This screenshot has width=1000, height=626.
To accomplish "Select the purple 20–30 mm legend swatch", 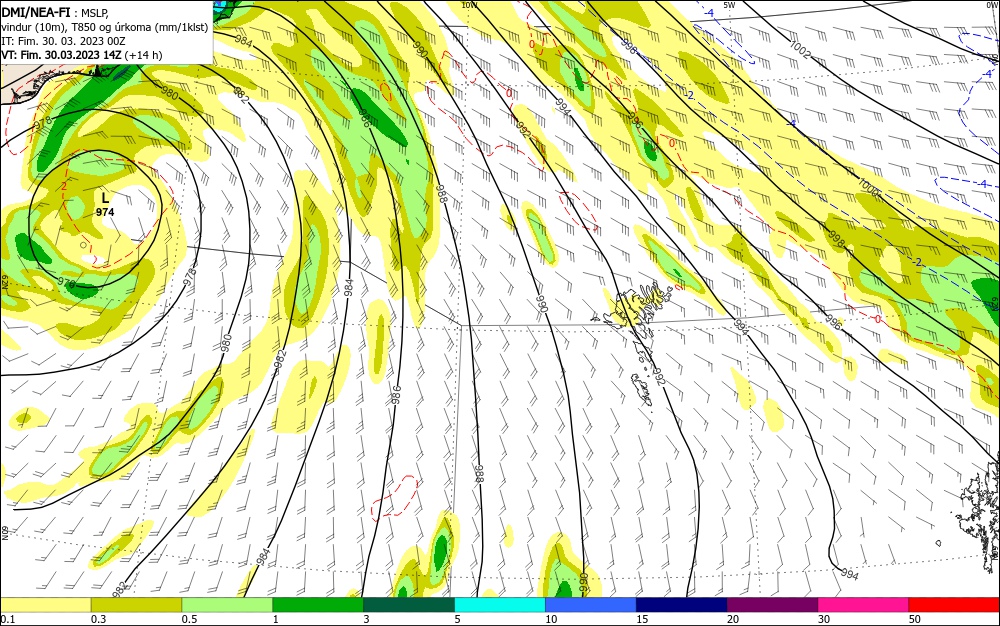I will (772, 605).
